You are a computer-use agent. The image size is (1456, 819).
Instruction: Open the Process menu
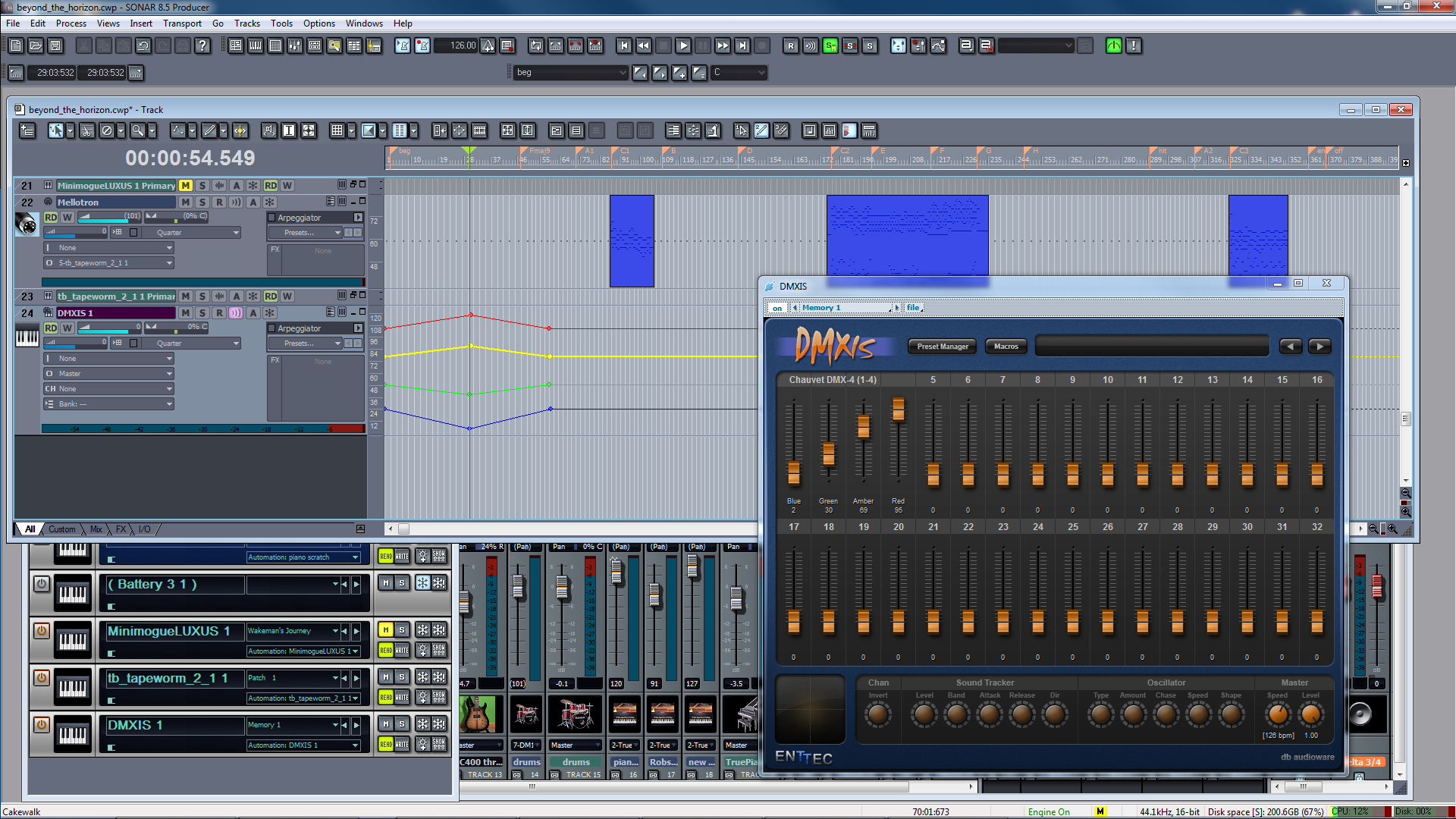point(71,24)
